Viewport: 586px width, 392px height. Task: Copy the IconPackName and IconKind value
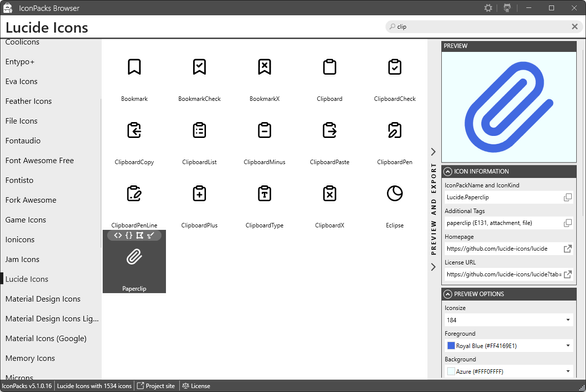pos(567,197)
